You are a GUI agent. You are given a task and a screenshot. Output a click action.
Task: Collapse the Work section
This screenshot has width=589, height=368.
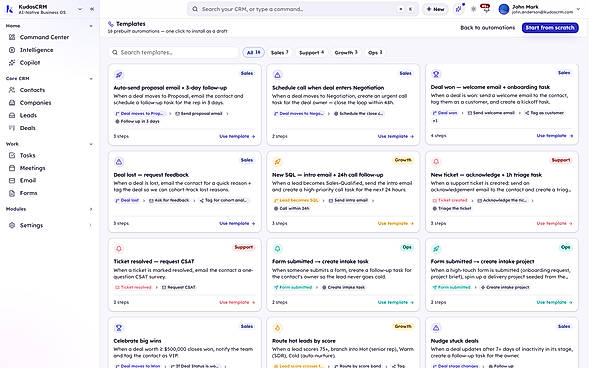91,144
